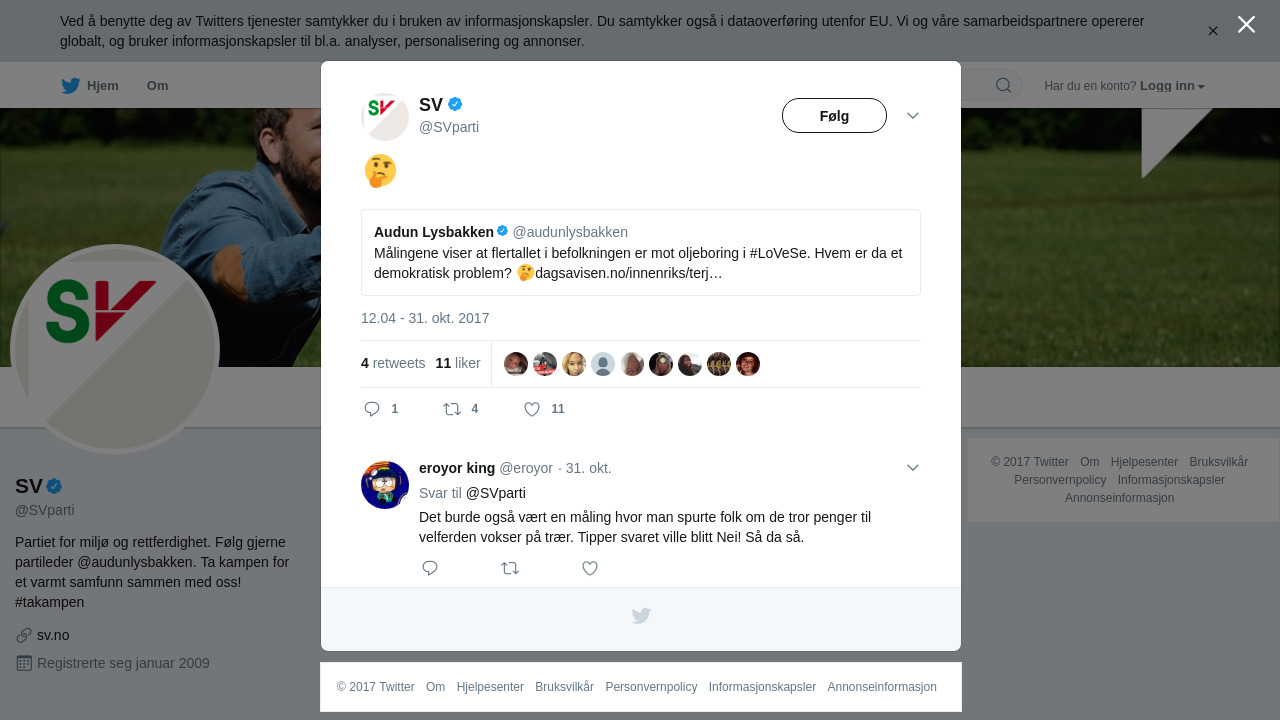Click the reply icon under SV's tweet

click(x=372, y=409)
